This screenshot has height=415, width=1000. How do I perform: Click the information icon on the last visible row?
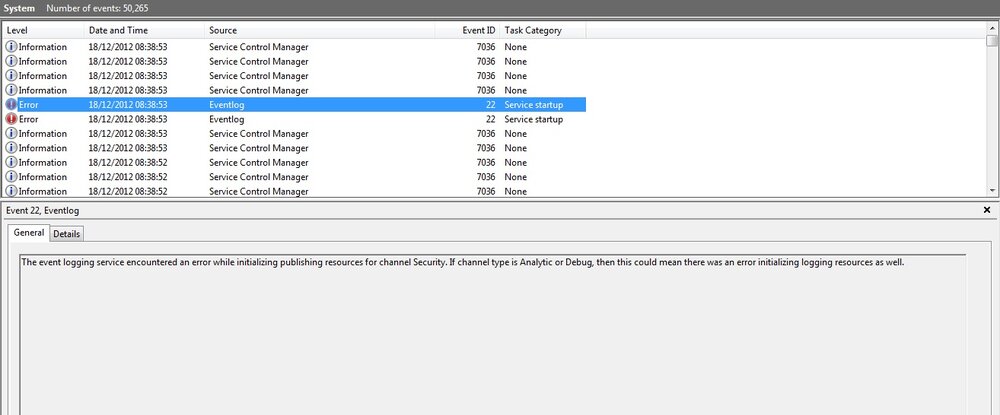[11, 191]
